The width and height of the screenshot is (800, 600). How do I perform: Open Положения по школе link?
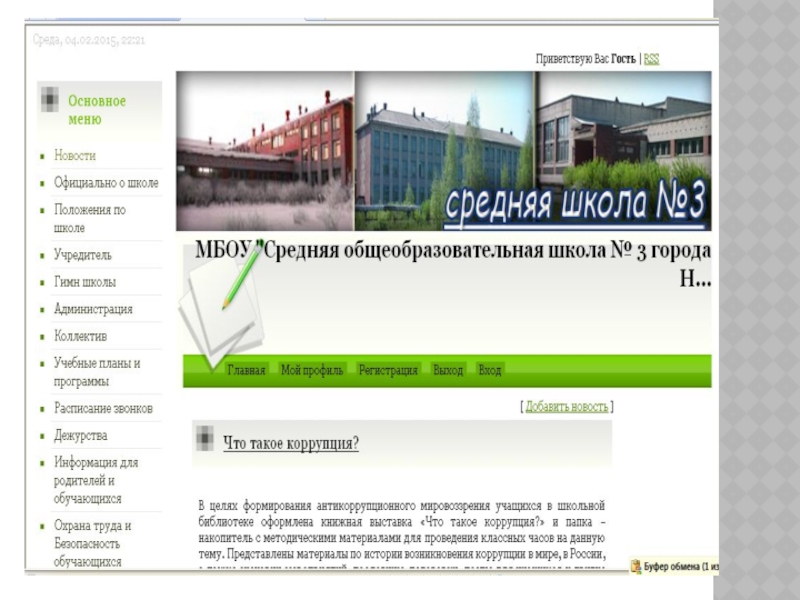point(90,219)
